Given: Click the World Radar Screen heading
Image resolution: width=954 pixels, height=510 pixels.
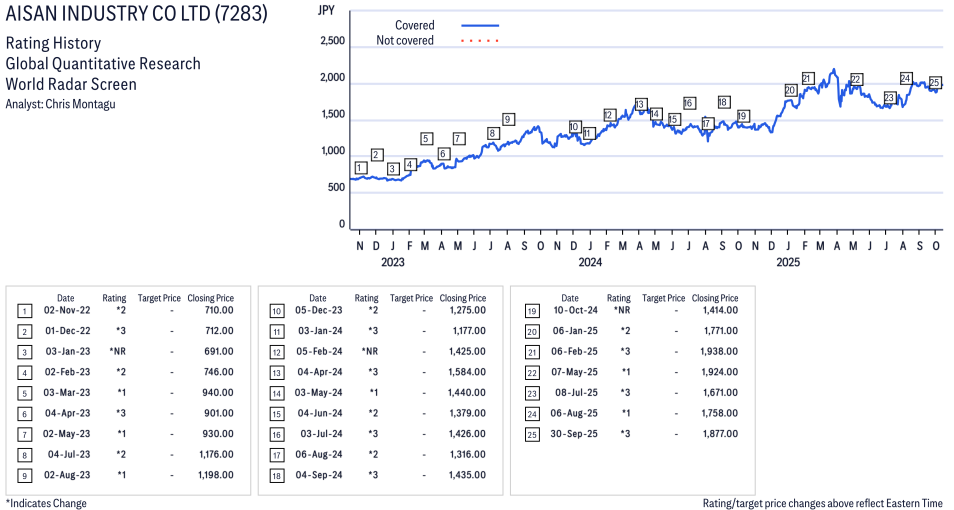Looking at the screenshot, I should click(x=71, y=84).
